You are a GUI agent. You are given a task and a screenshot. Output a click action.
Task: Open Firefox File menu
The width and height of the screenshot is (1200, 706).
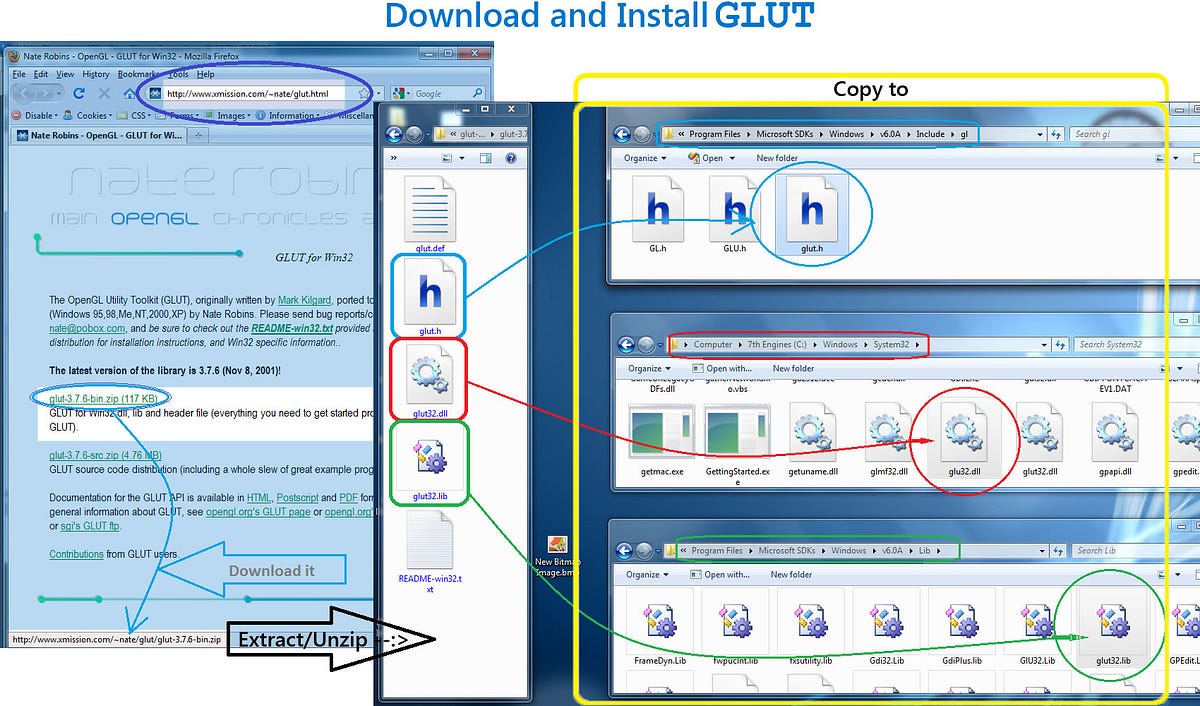[x=18, y=74]
